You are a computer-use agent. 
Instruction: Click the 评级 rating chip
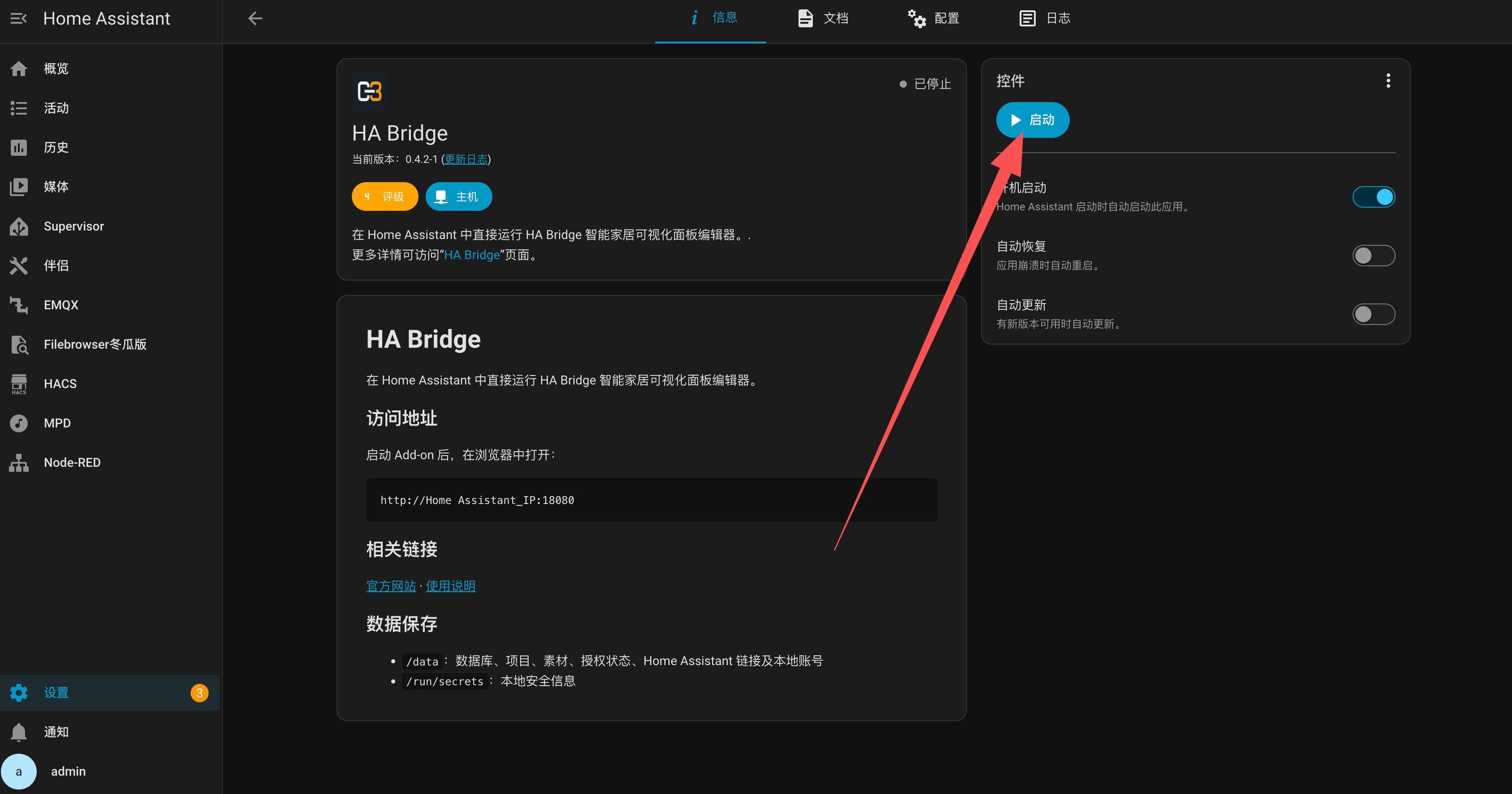[x=385, y=196]
